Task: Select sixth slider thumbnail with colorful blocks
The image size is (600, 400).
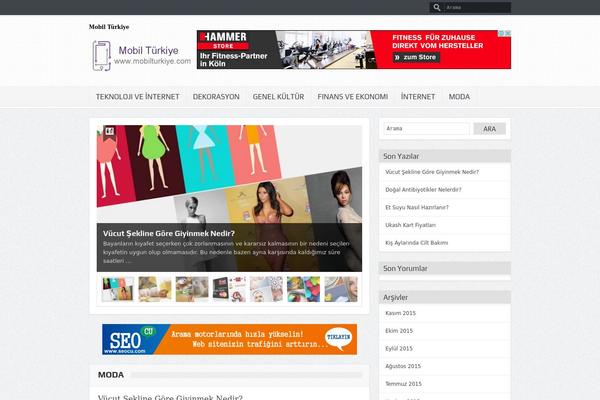Action: click(x=303, y=289)
